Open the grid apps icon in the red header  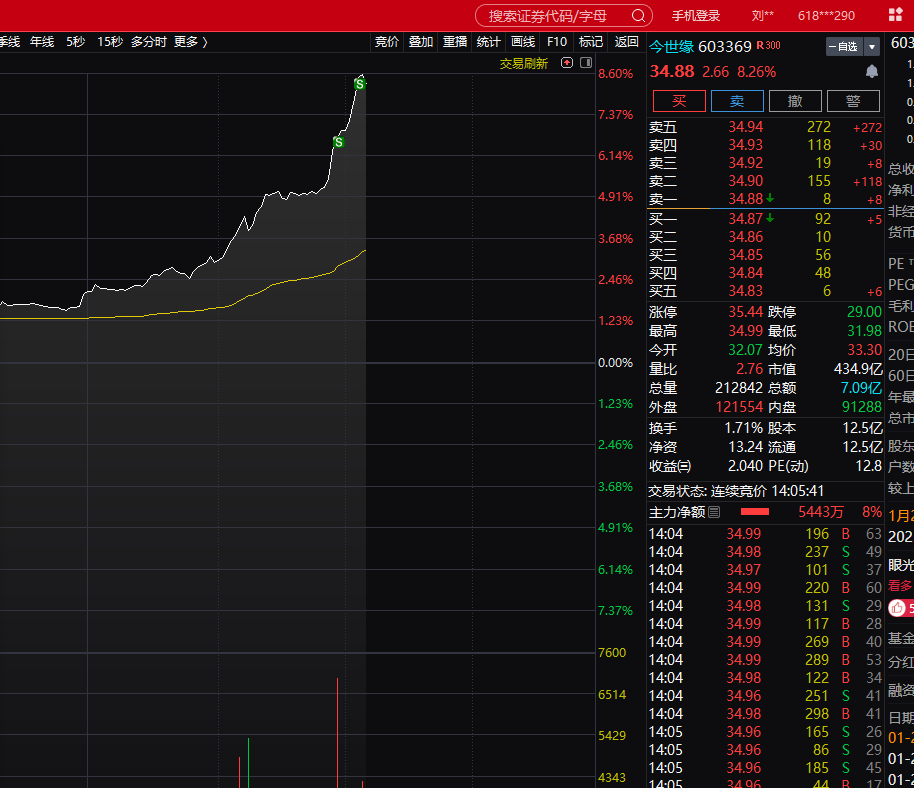point(895,15)
